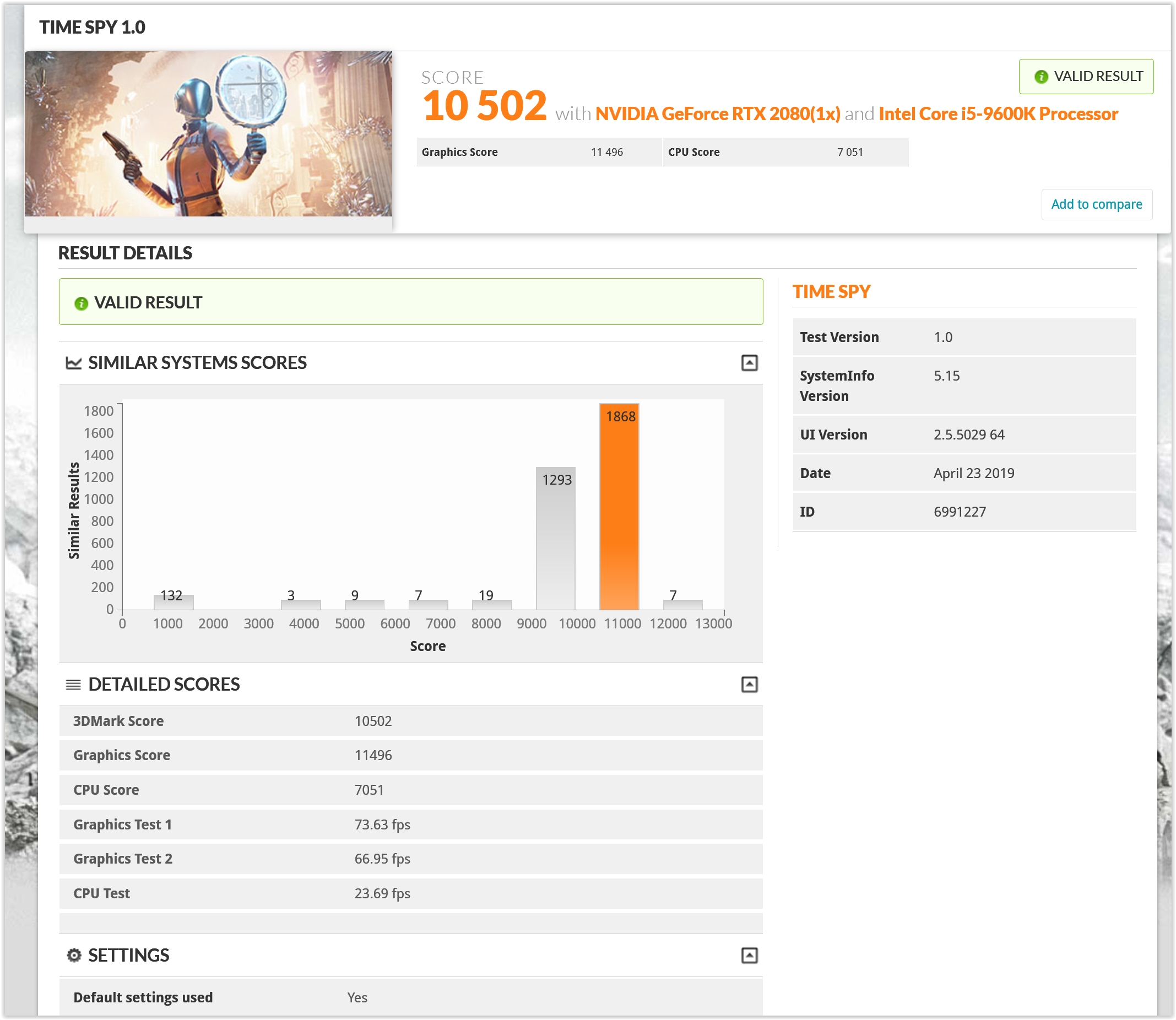Select the histogram bar labeled 3
The height and width of the screenshot is (1020, 1176).
click(301, 605)
